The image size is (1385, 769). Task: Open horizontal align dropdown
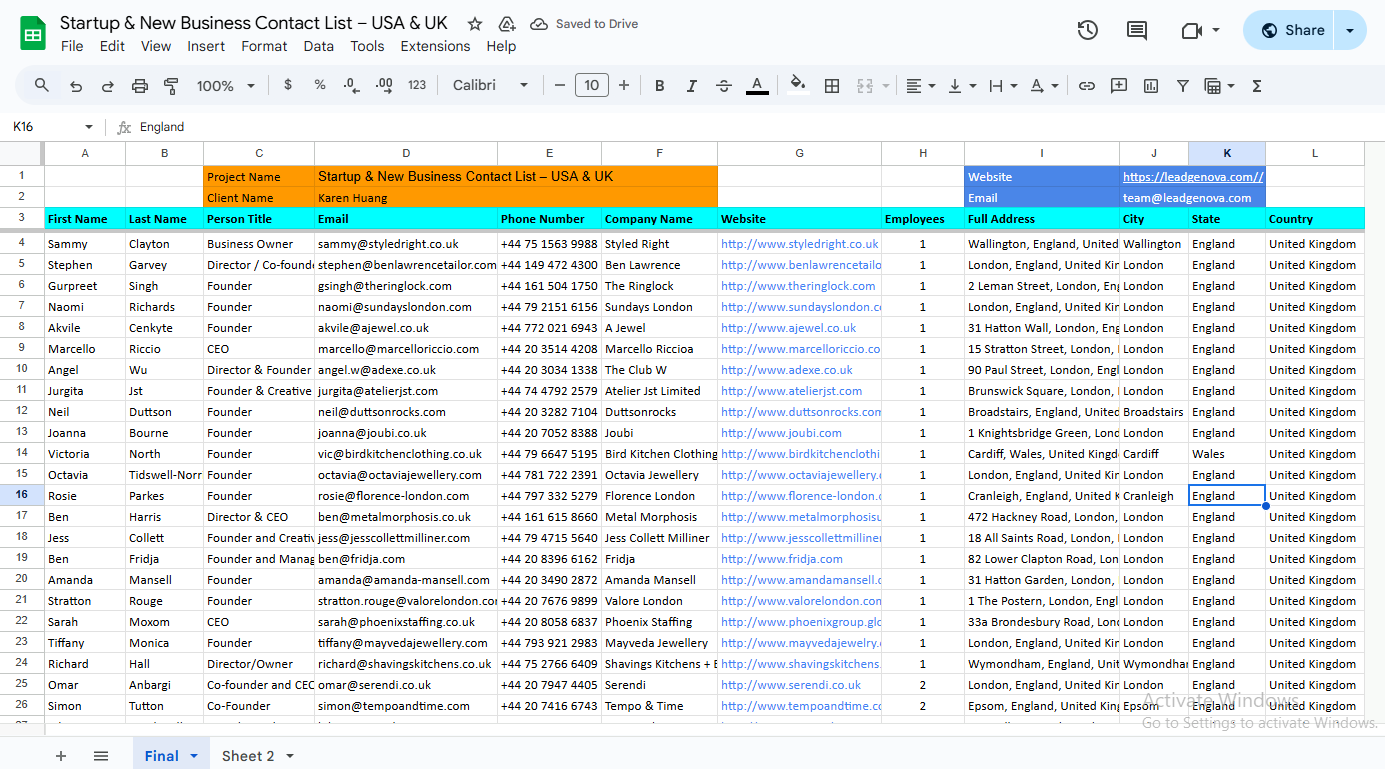click(920, 86)
